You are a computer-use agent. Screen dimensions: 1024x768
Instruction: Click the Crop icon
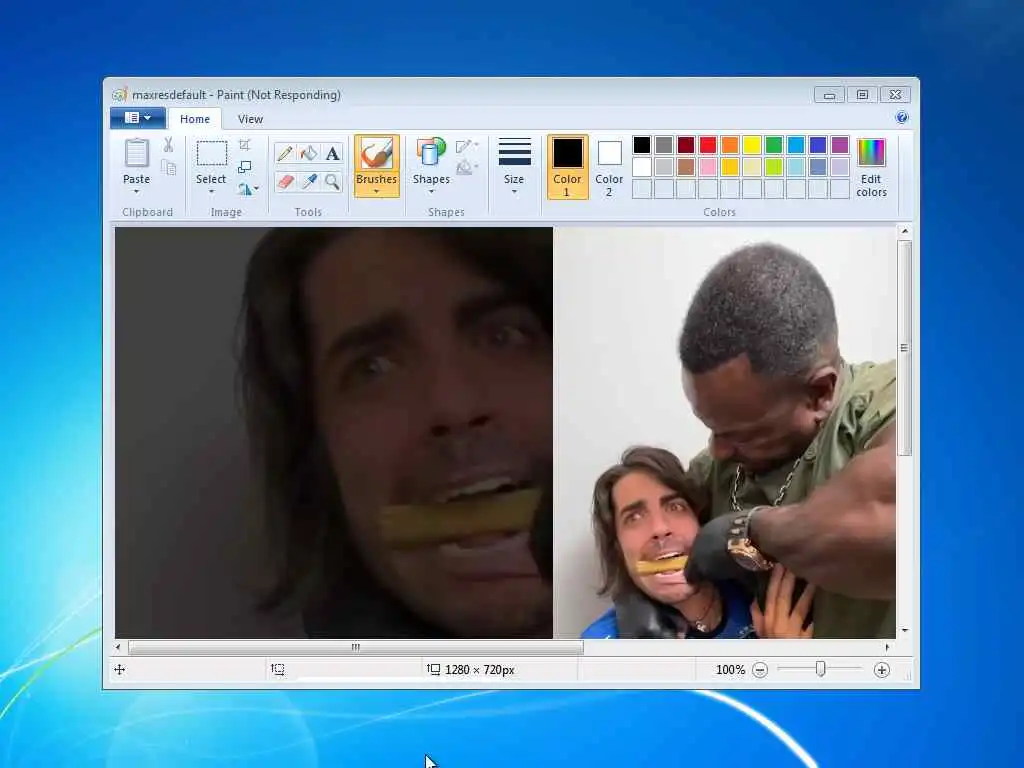[245, 145]
